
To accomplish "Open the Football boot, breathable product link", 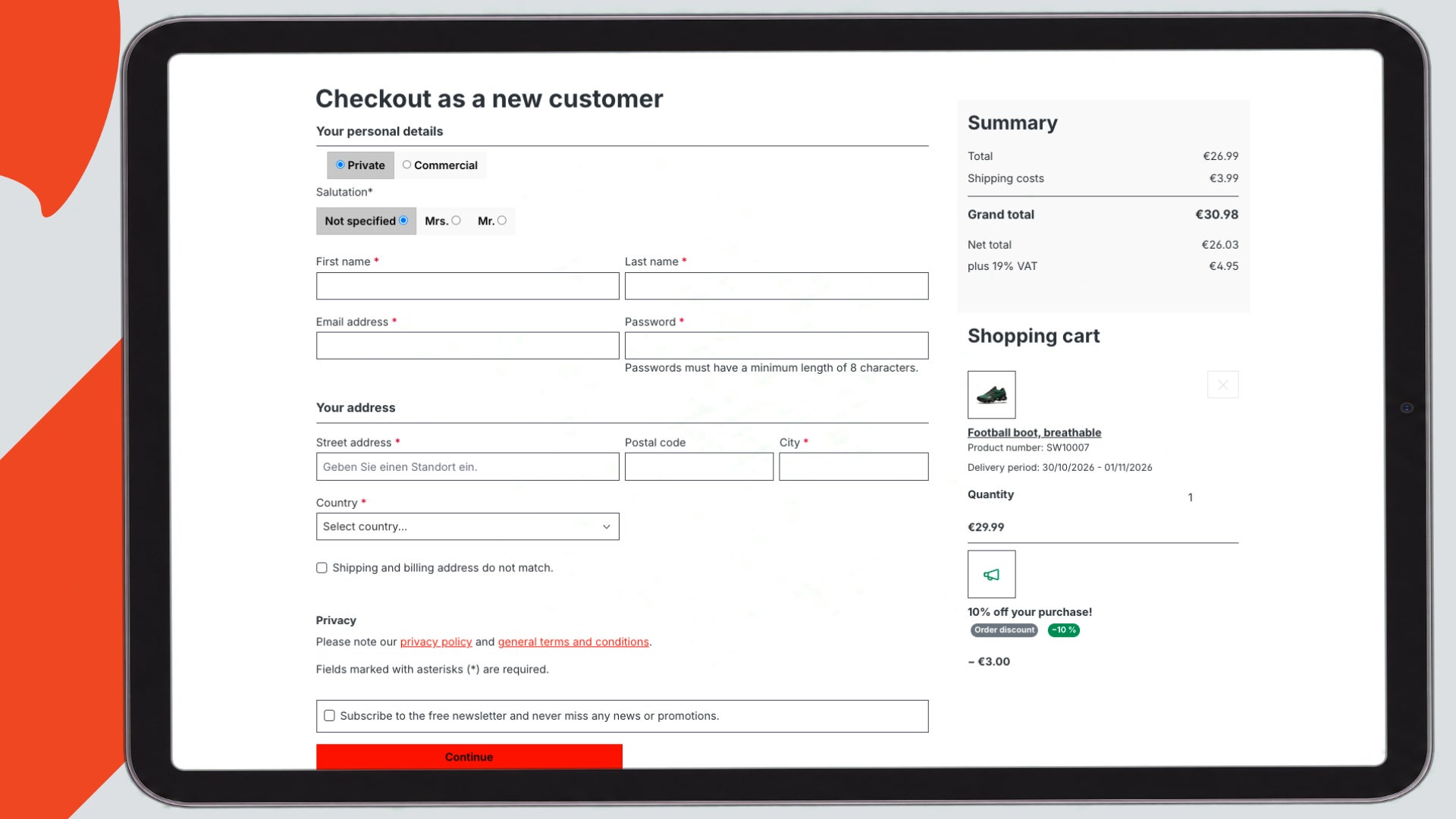I will pyautogui.click(x=1034, y=433).
